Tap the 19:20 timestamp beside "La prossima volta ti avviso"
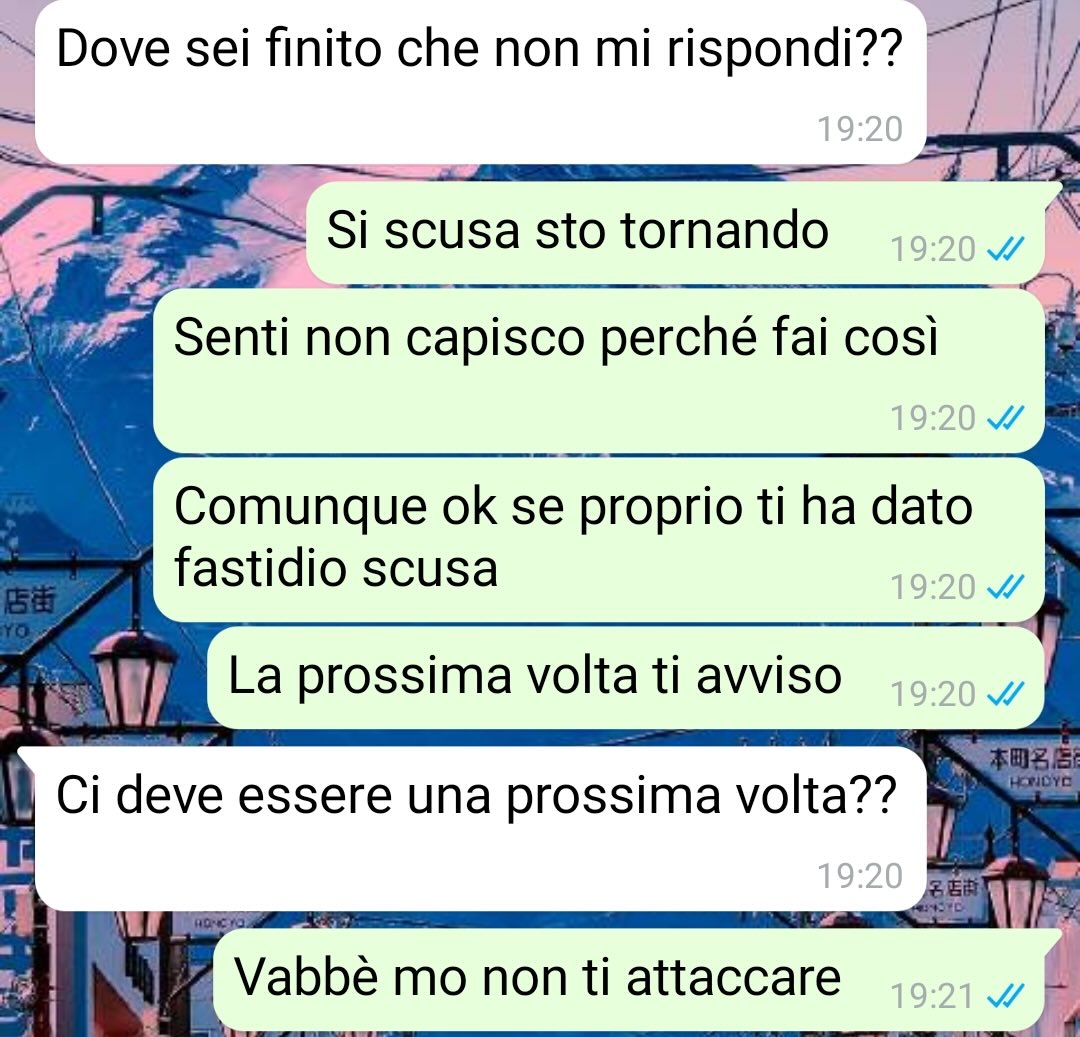1080x1037 pixels. pyautogui.click(x=933, y=694)
